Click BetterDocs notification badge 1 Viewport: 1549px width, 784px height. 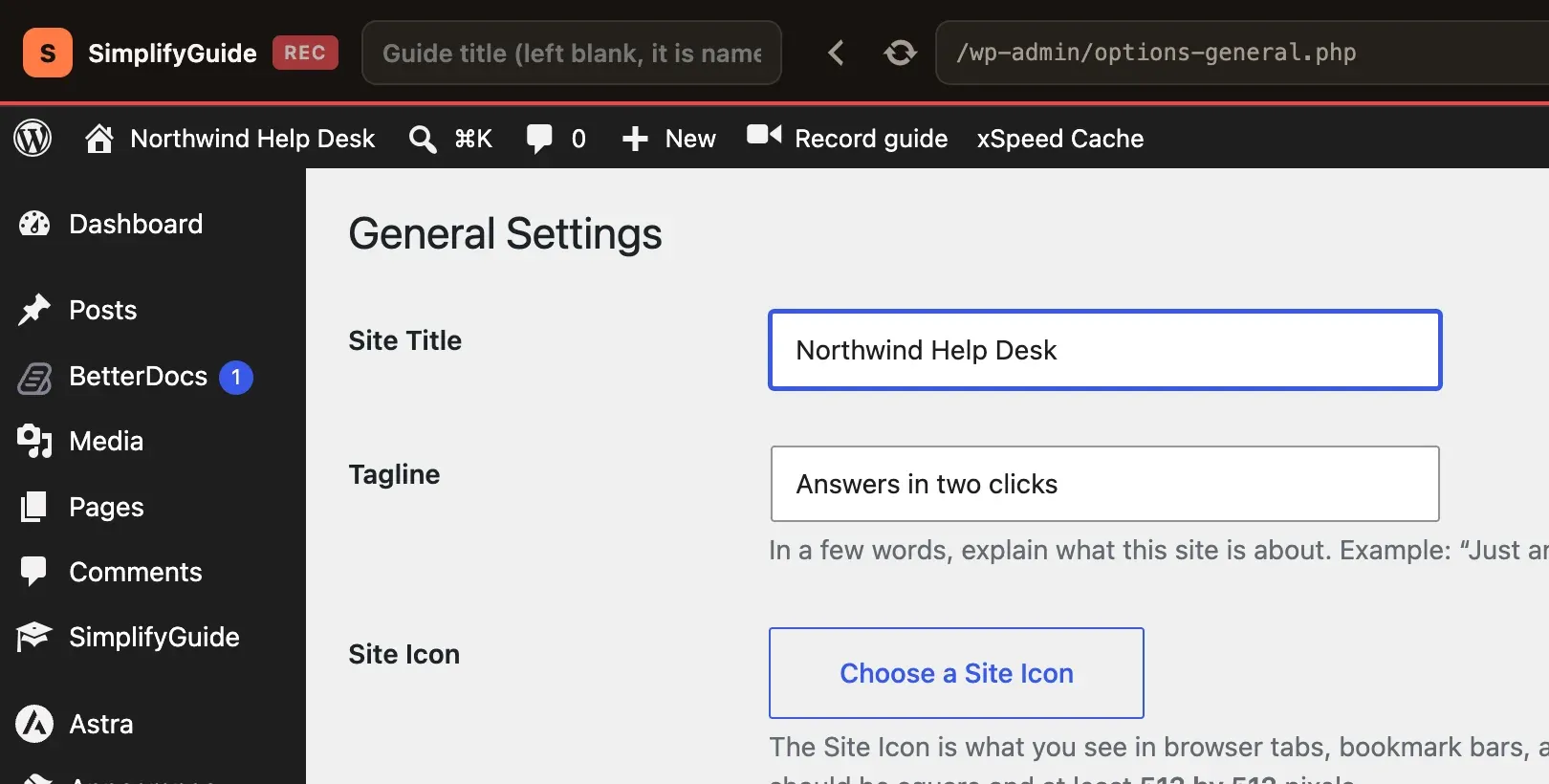tap(236, 377)
